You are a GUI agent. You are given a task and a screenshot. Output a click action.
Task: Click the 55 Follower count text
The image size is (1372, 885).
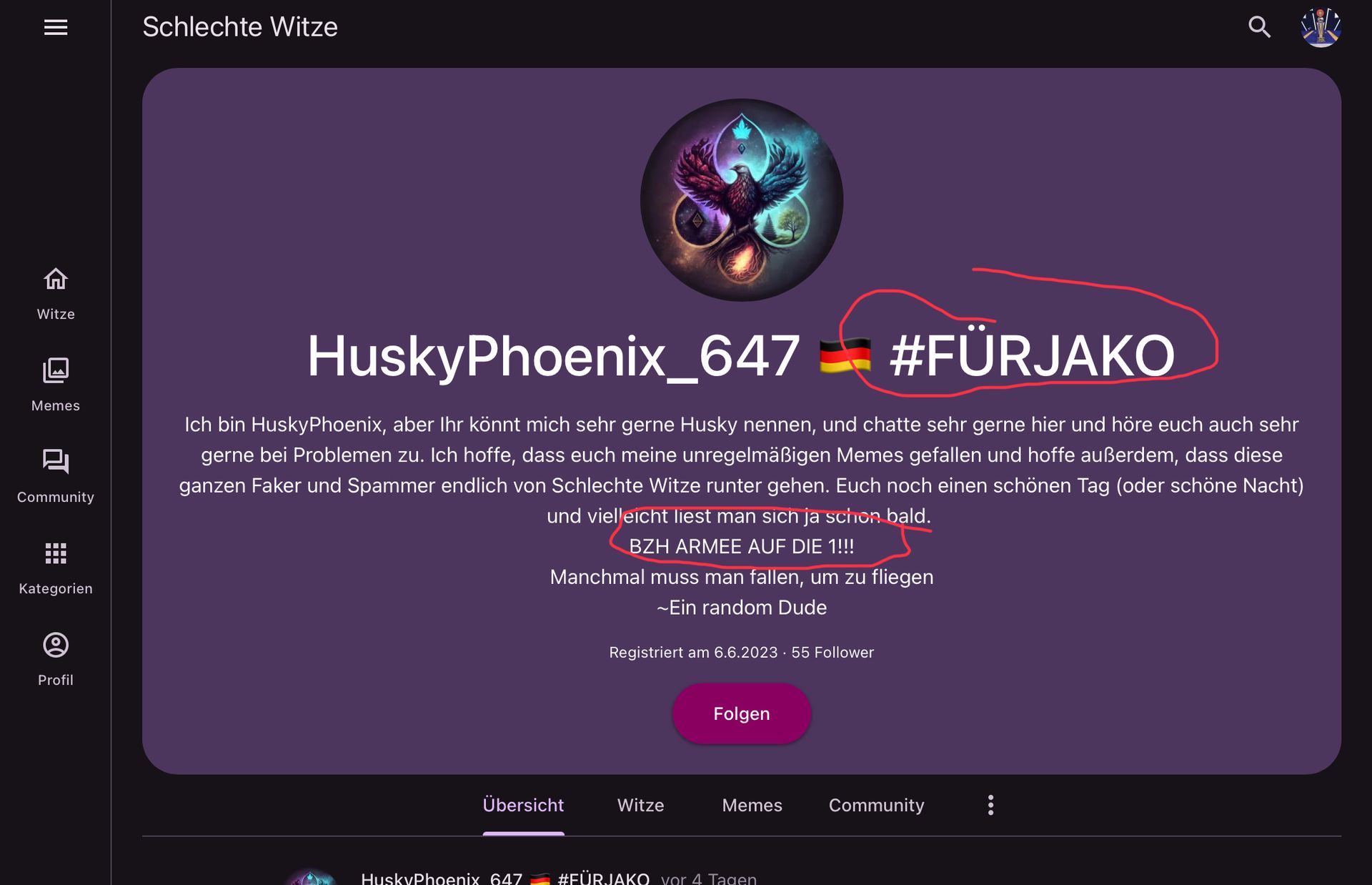tap(832, 653)
